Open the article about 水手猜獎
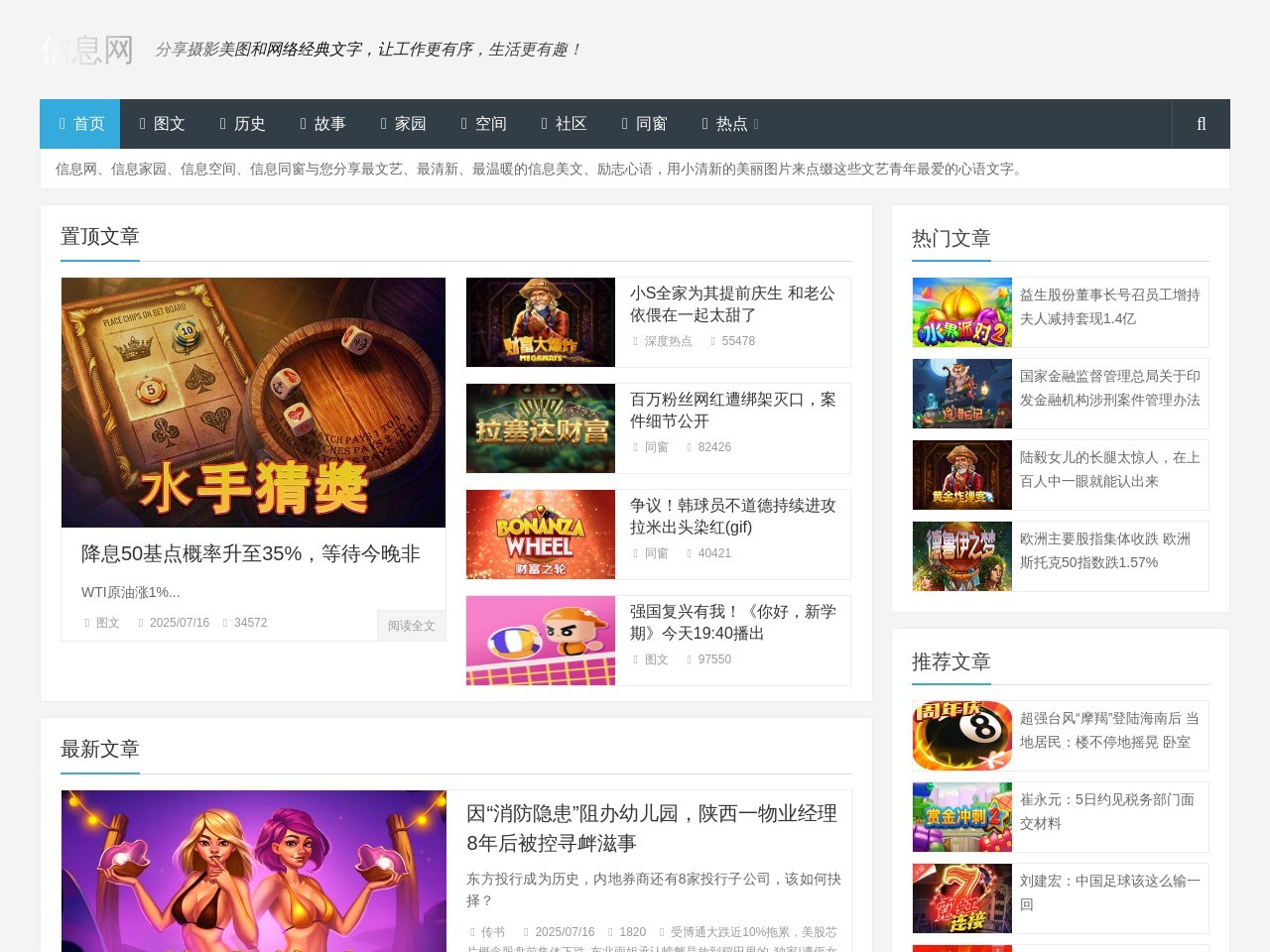 [x=253, y=403]
